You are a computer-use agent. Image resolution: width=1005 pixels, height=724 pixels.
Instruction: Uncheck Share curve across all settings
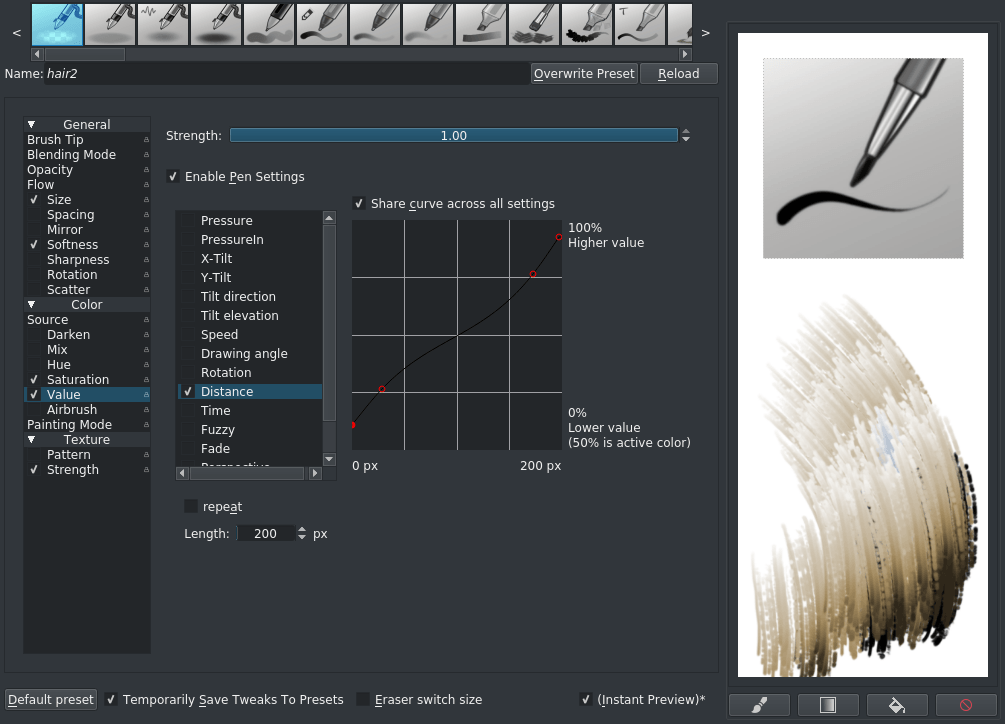tap(359, 203)
